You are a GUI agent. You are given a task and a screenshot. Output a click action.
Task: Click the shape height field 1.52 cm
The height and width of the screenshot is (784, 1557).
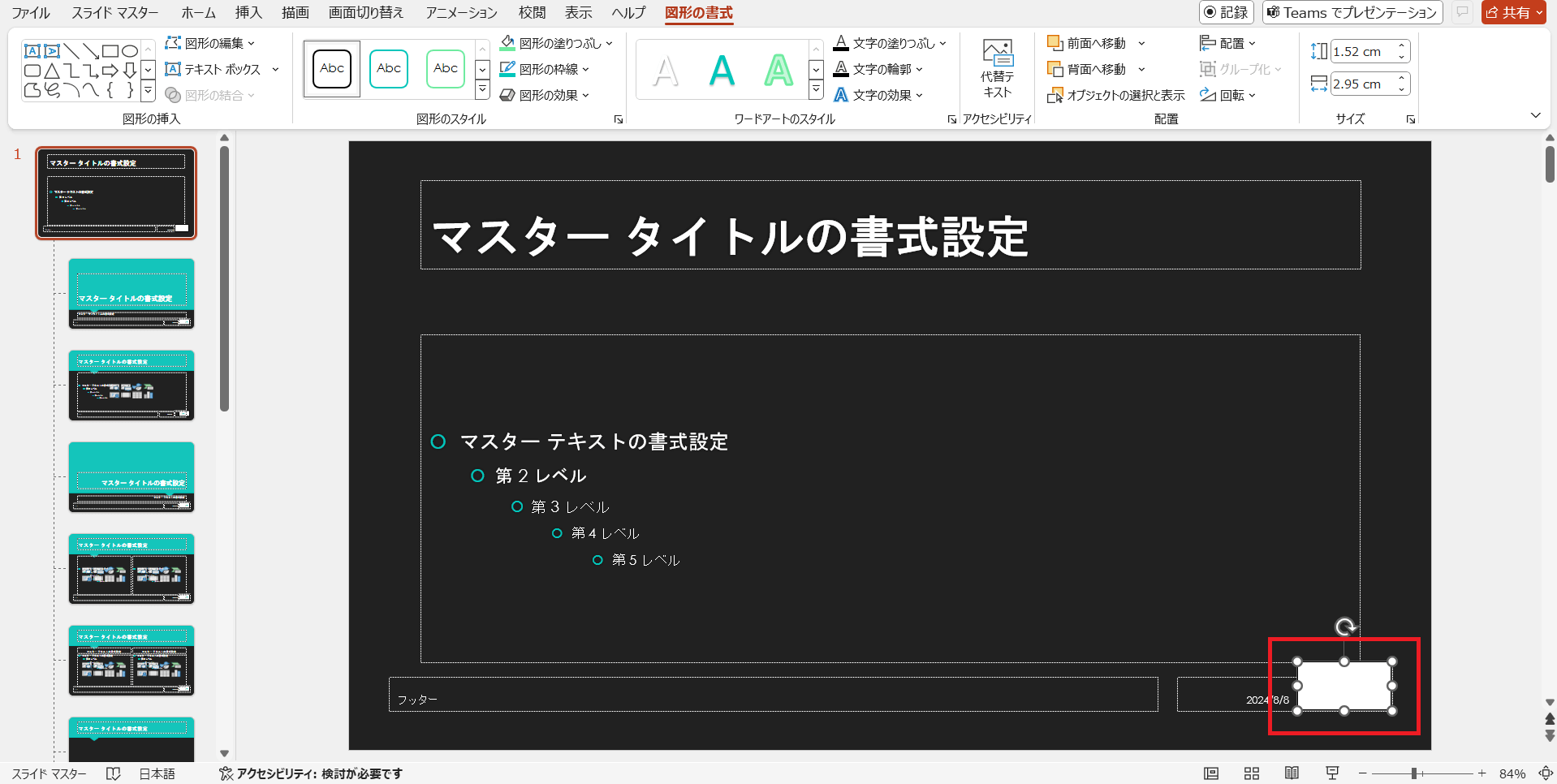tap(1362, 51)
